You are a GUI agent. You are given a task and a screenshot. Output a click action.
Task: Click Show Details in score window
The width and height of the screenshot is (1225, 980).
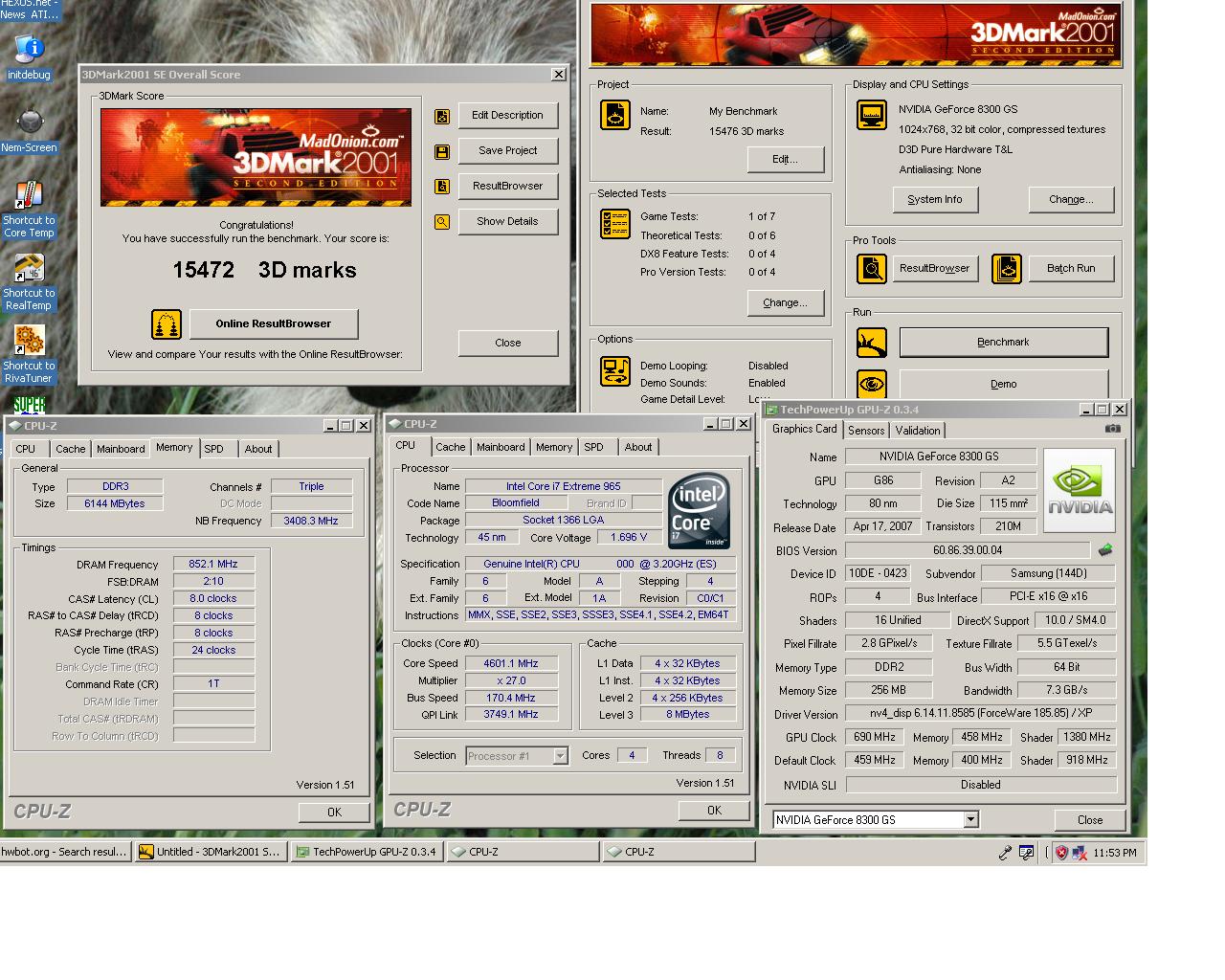507,221
